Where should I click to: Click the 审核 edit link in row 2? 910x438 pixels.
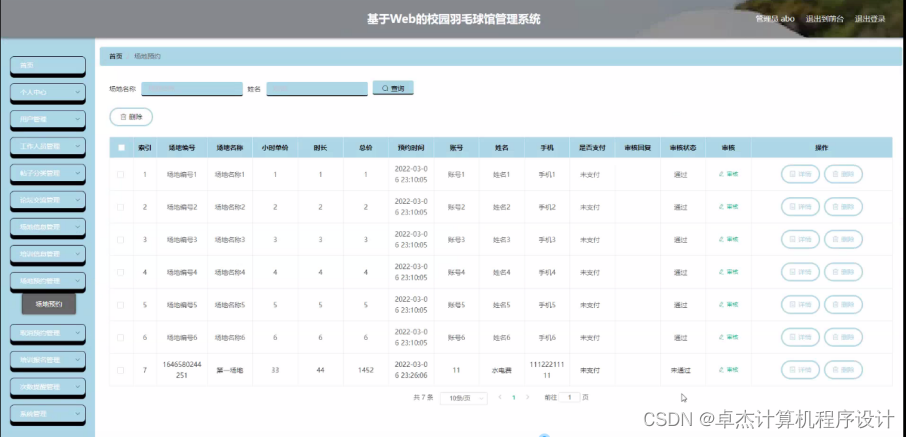728,207
